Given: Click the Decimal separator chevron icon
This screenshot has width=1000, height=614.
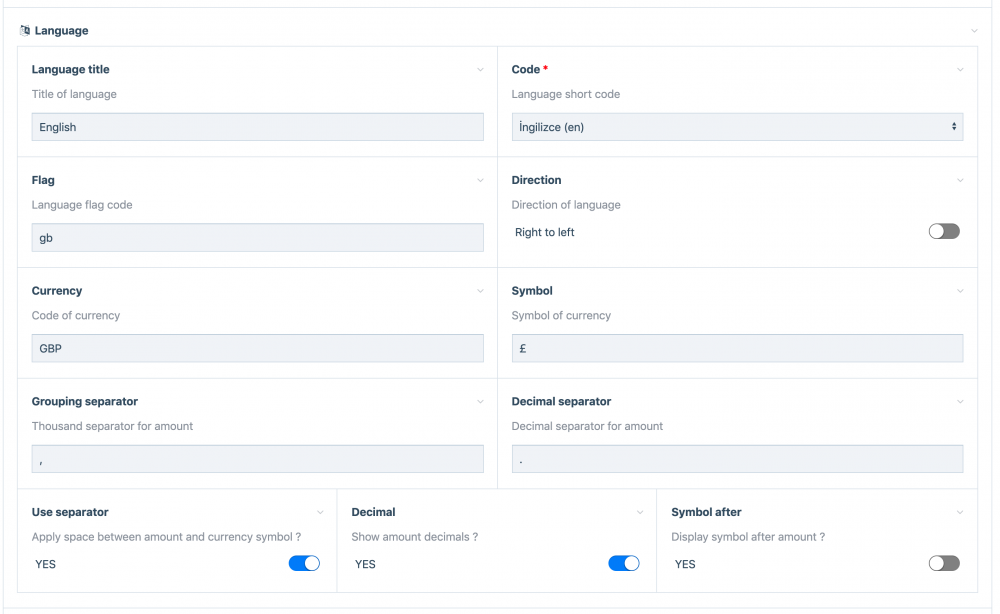Looking at the screenshot, I should pos(960,402).
